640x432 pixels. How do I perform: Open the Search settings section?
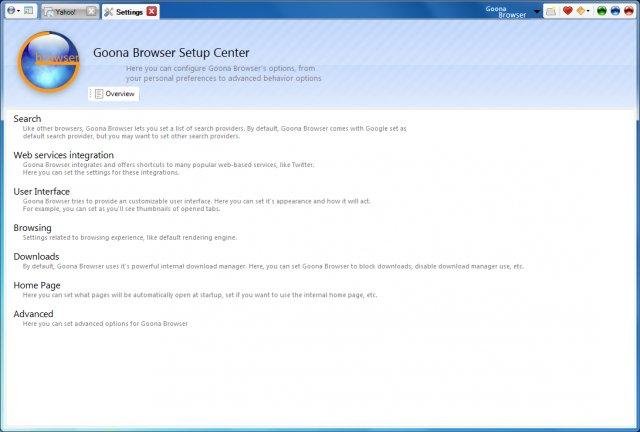(x=27, y=119)
